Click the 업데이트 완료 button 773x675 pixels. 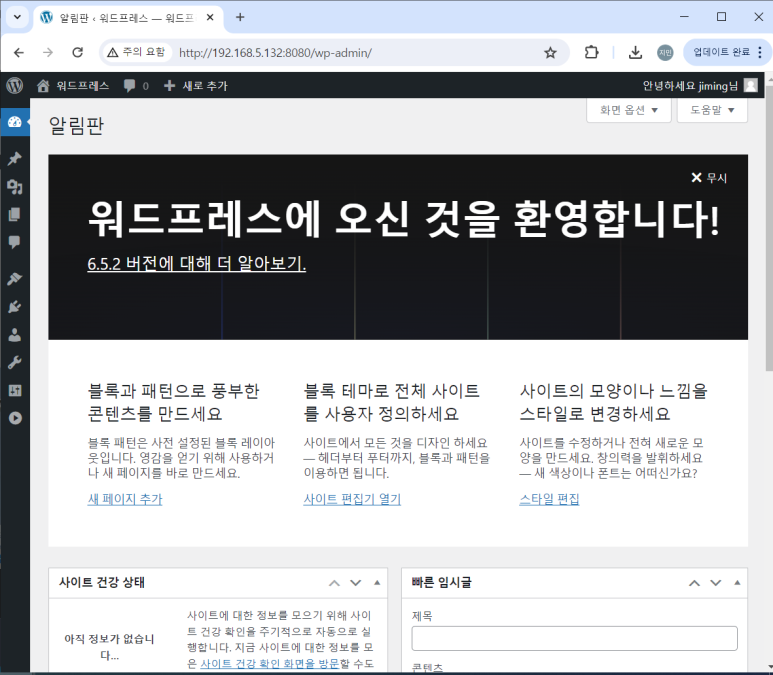721,52
